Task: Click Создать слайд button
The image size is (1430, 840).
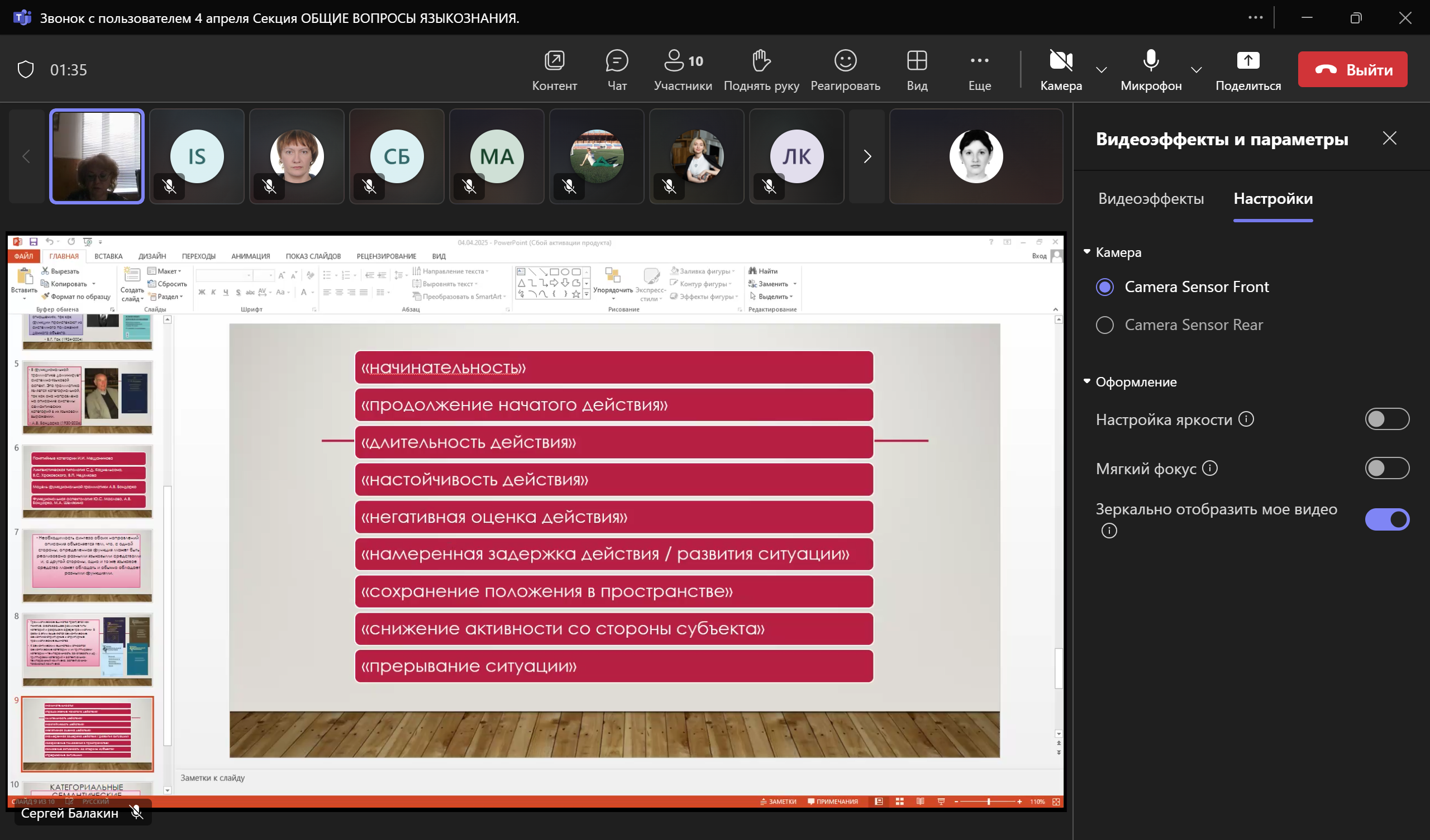Action: pyautogui.click(x=132, y=284)
